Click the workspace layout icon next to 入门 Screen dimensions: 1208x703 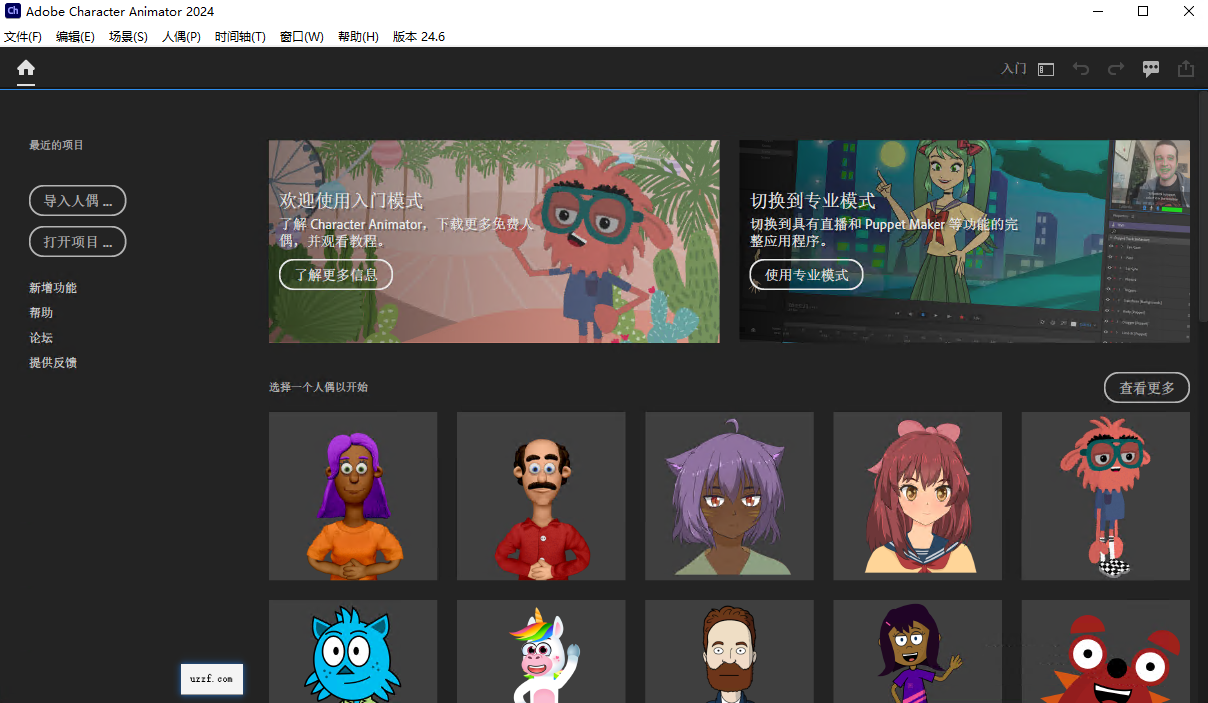tap(1044, 68)
